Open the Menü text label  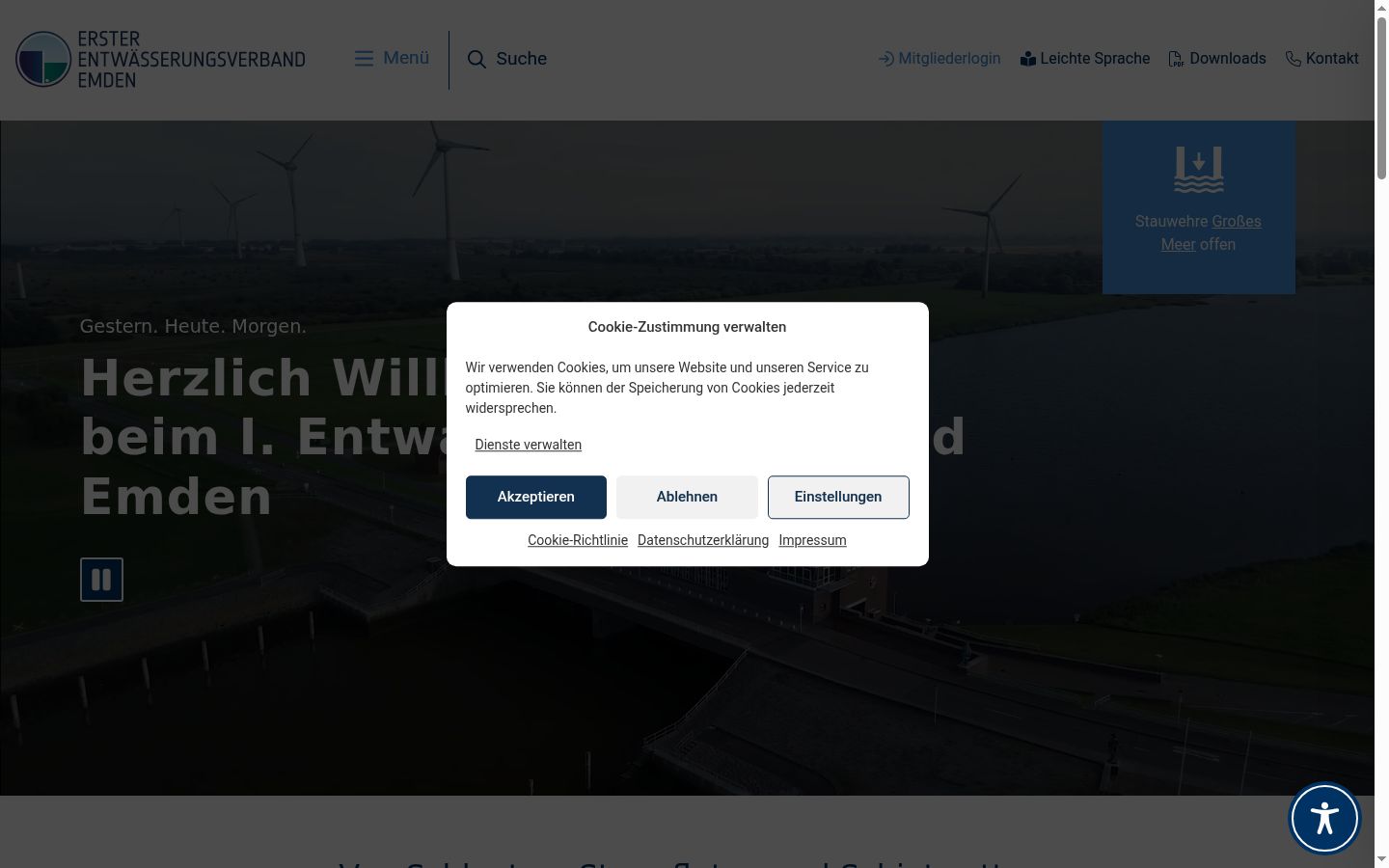[x=406, y=58]
